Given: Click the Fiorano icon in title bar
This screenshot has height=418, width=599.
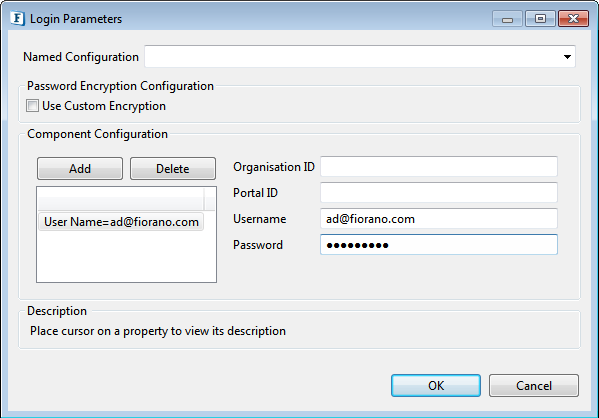Looking at the screenshot, I should 17,18.
